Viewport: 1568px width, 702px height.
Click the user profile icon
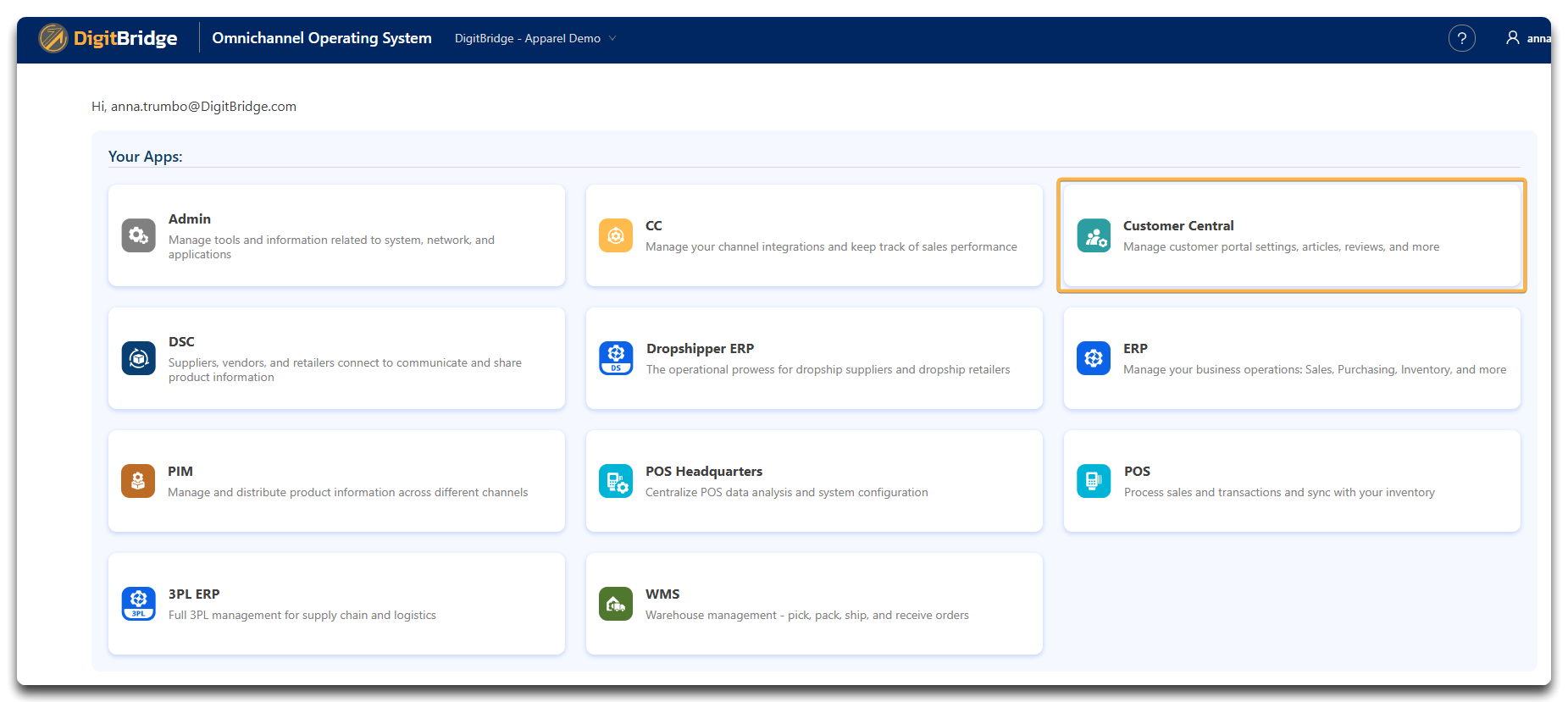tap(1512, 38)
